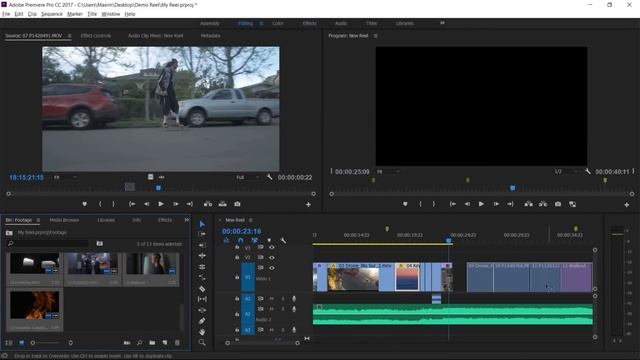This screenshot has height=360, width=640.
Task: Click Extract button in Program monitor
Action: point(543,204)
